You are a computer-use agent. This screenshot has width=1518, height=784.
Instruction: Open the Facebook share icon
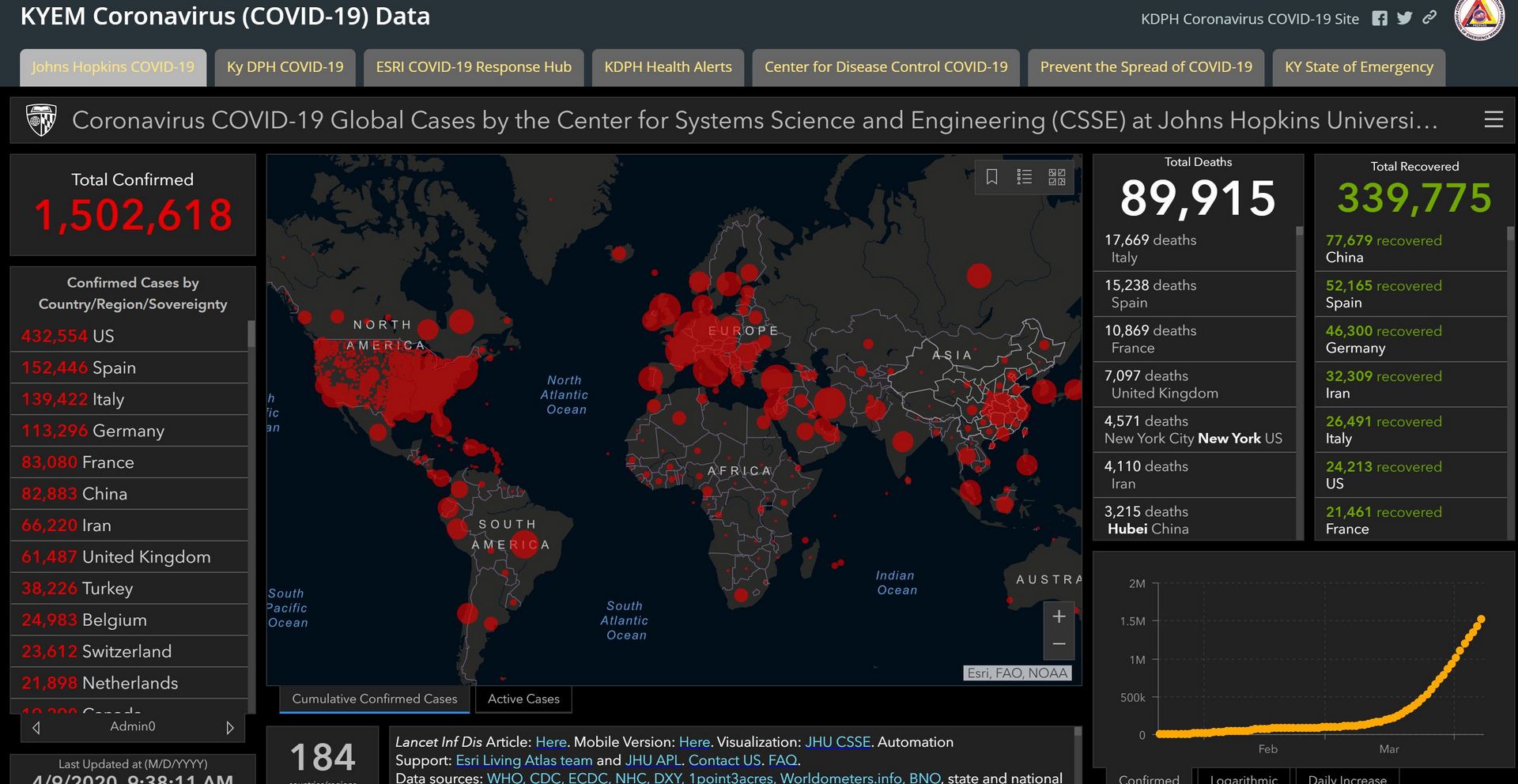1380,18
